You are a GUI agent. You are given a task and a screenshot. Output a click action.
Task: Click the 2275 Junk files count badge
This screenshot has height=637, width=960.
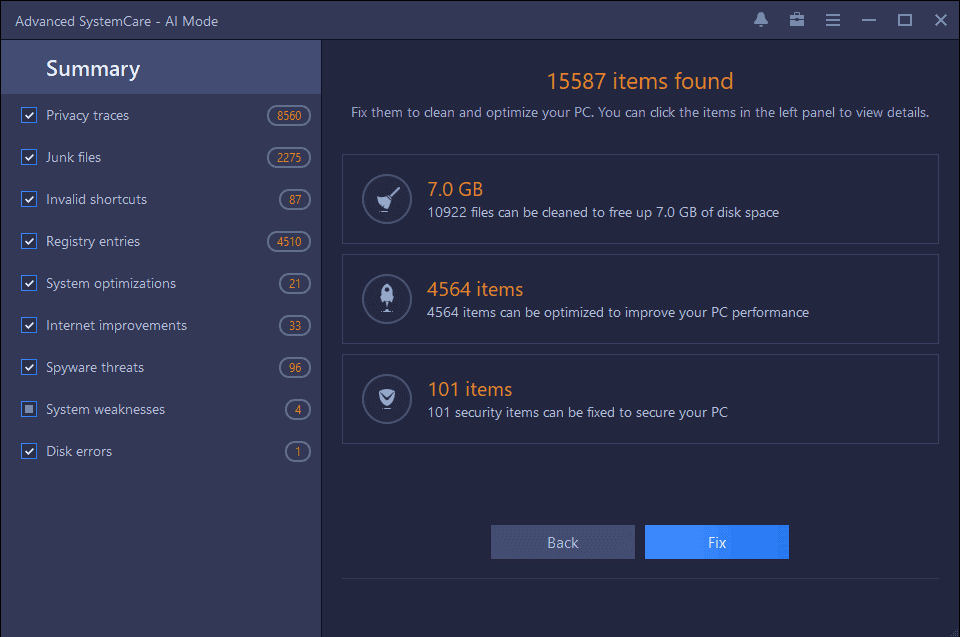point(289,158)
